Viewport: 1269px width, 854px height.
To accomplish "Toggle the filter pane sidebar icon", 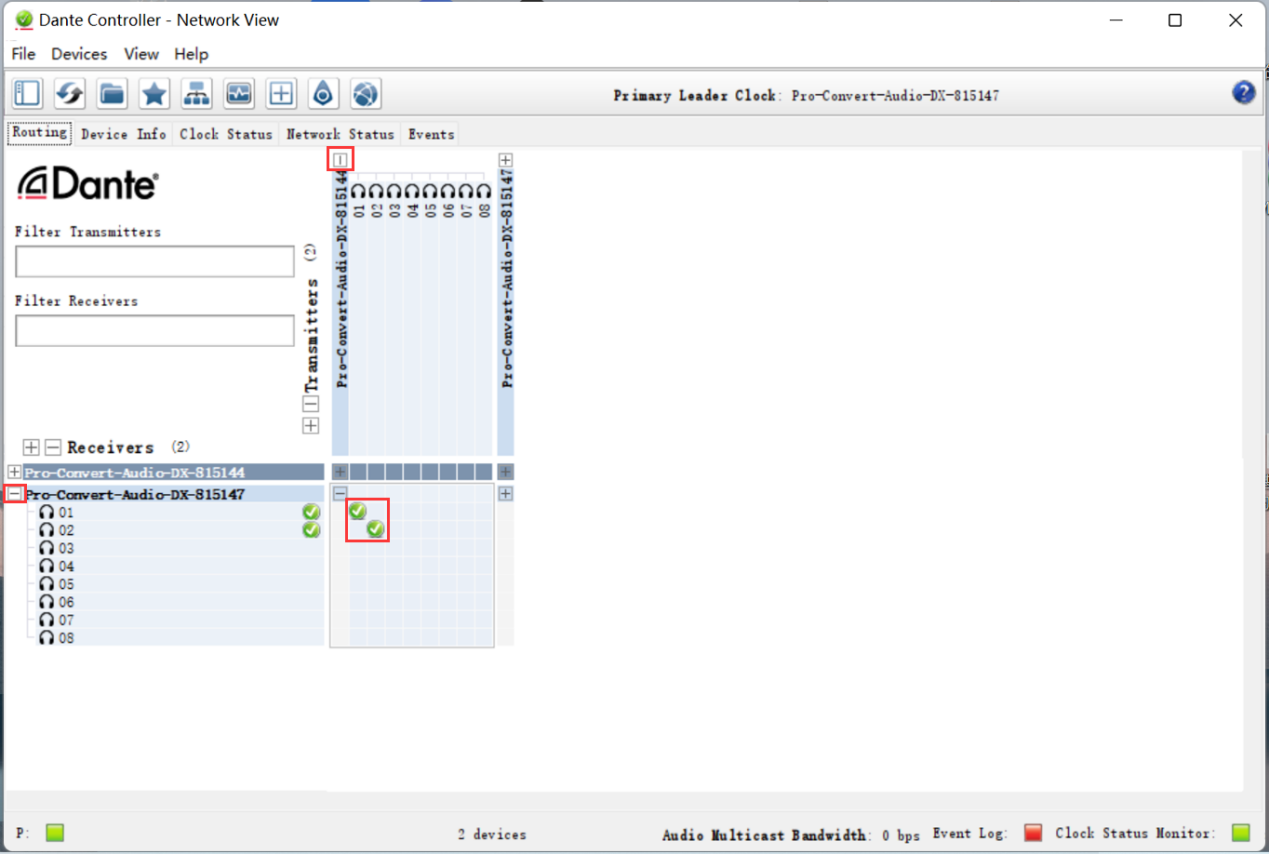I will [27, 94].
